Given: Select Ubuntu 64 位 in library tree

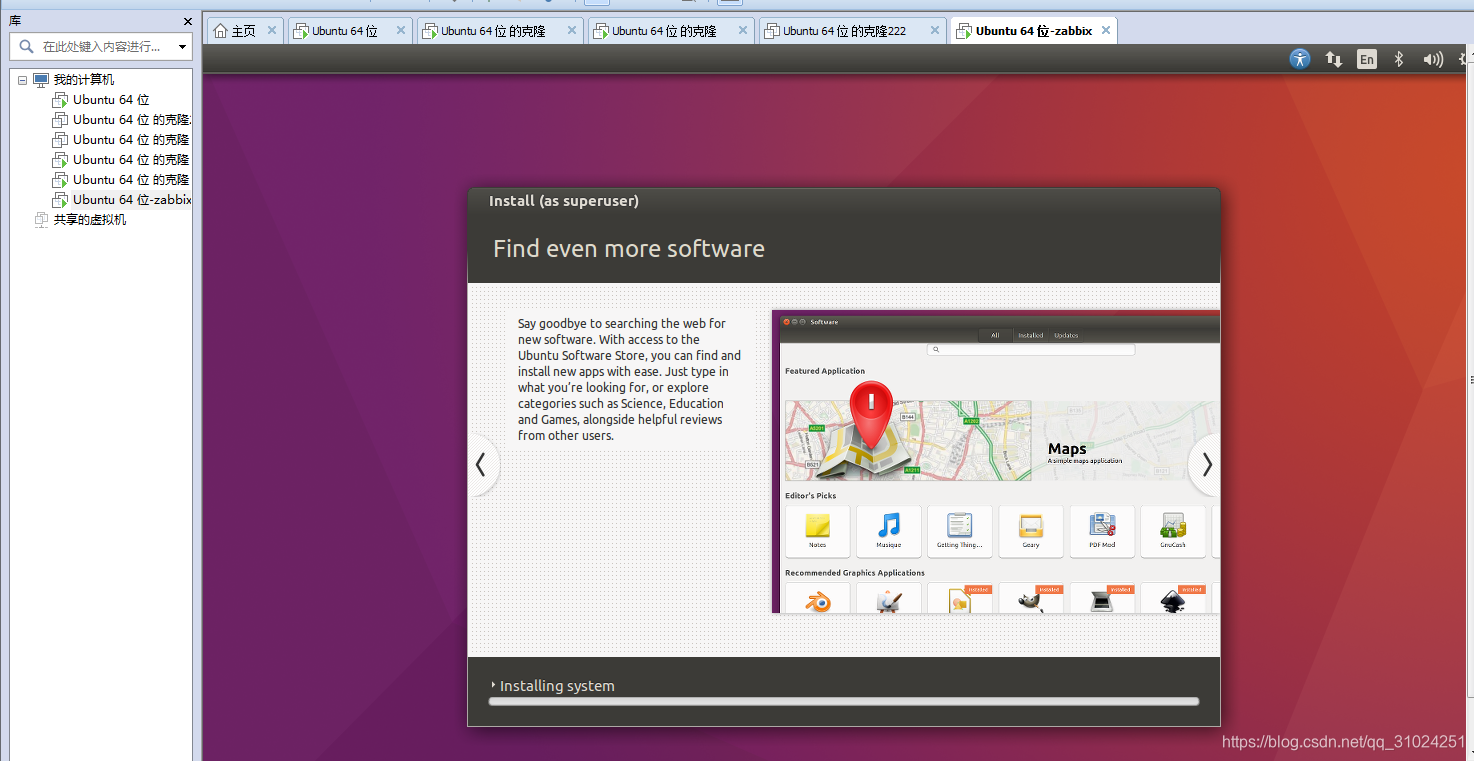Looking at the screenshot, I should pos(111,100).
